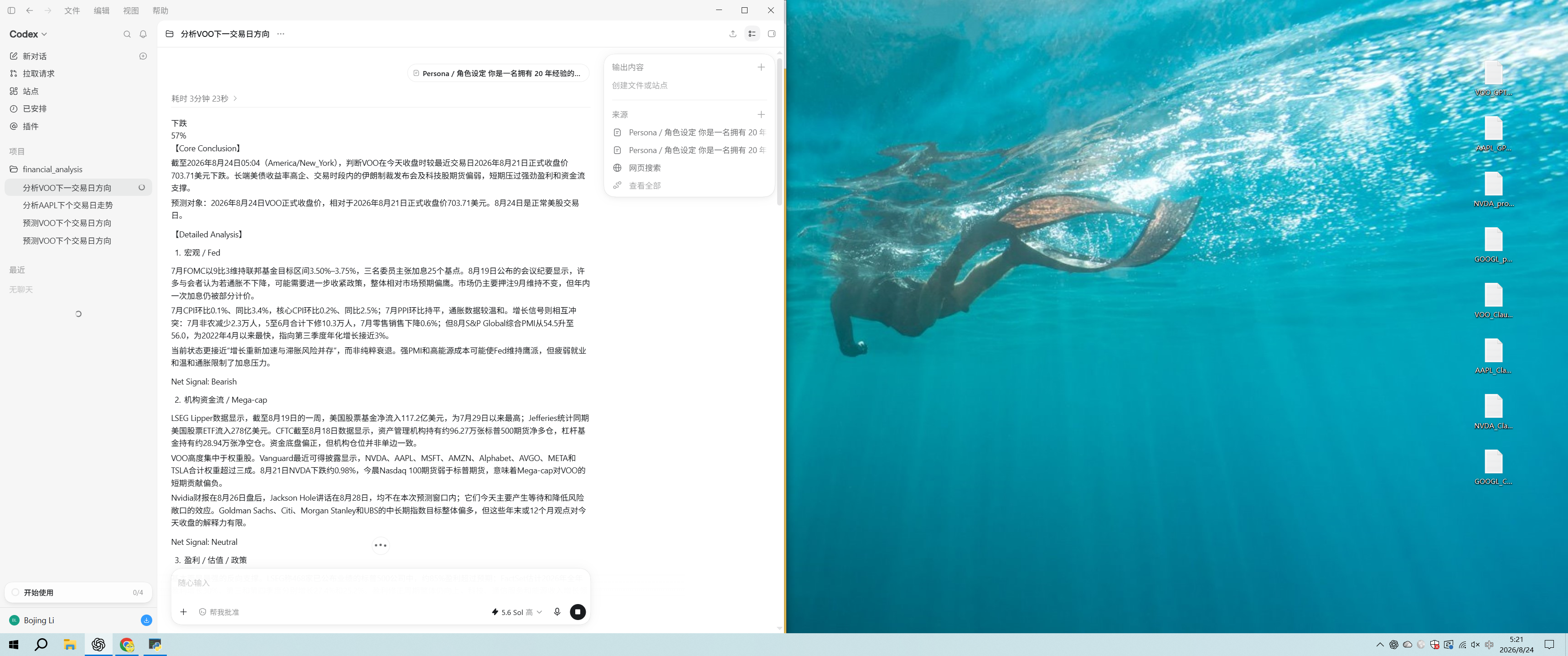Click the OneDrive cloud tray icon
This screenshot has width=1568, height=656.
click(x=1407, y=645)
